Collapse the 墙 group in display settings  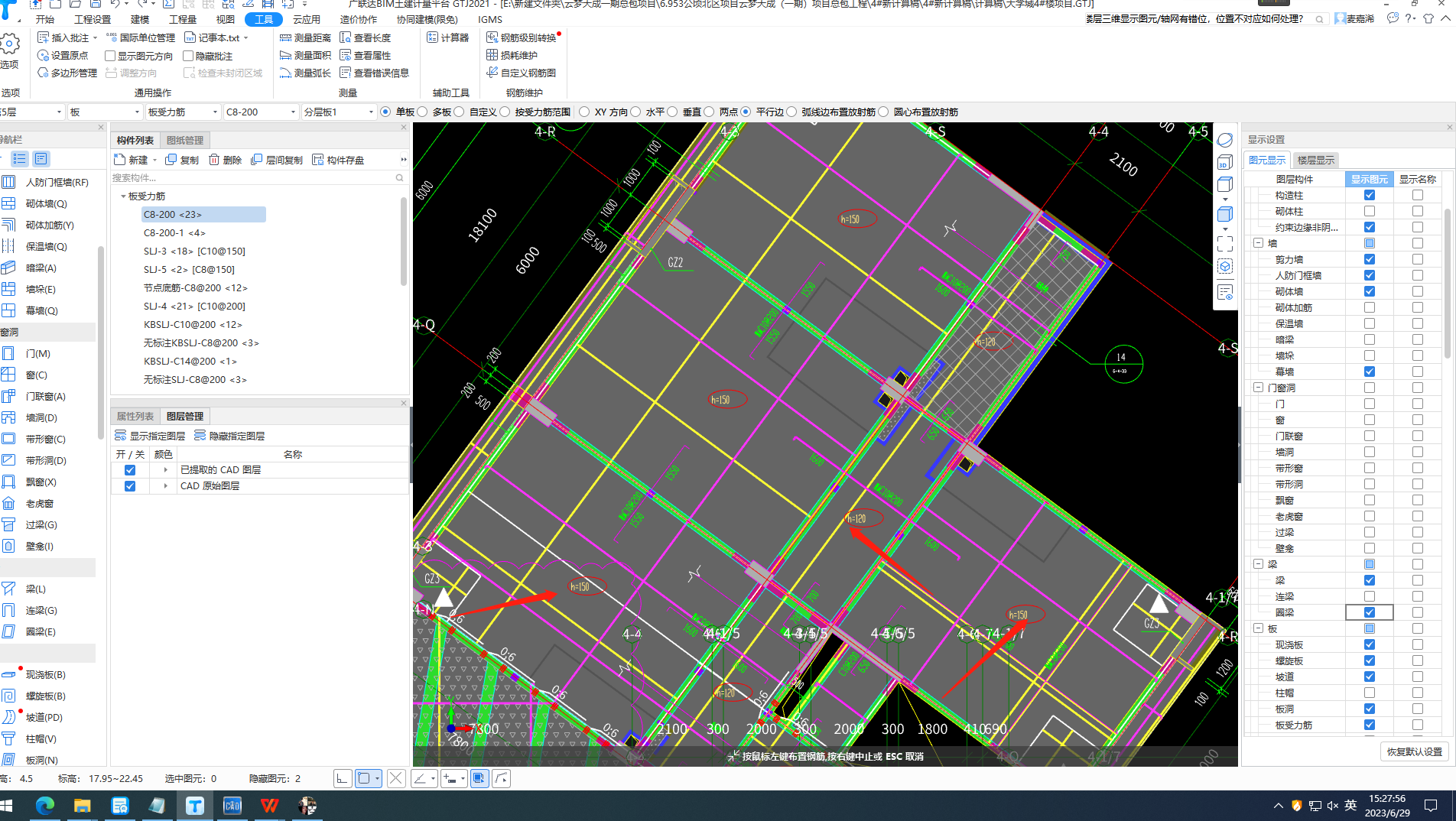pos(1258,243)
